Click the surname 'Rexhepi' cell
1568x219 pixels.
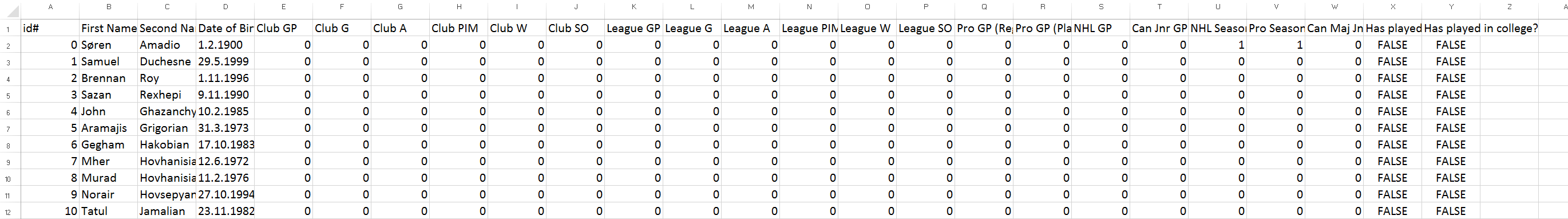(x=167, y=95)
